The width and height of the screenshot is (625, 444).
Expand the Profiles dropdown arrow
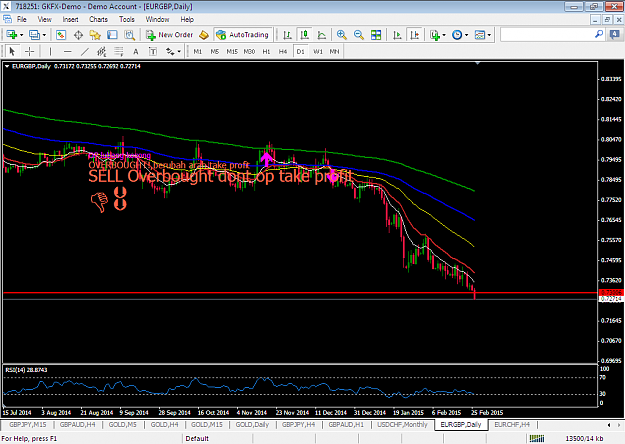pyautogui.click(x=44, y=35)
